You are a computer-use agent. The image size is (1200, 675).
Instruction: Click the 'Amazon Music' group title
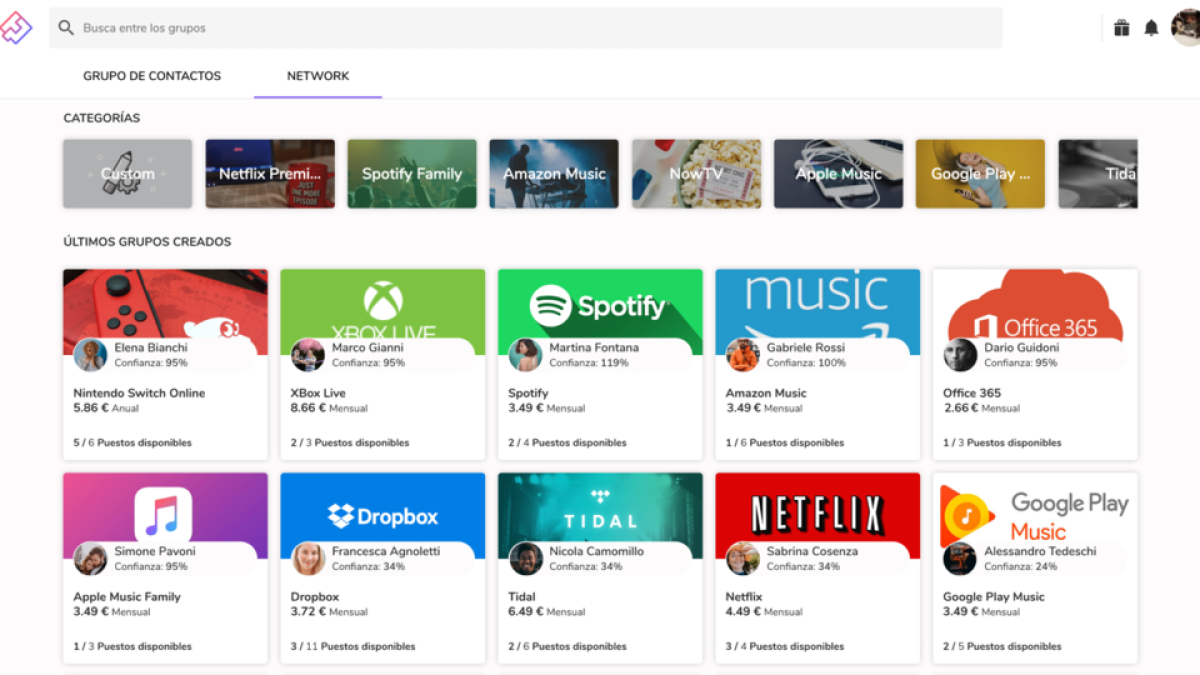[x=766, y=393]
